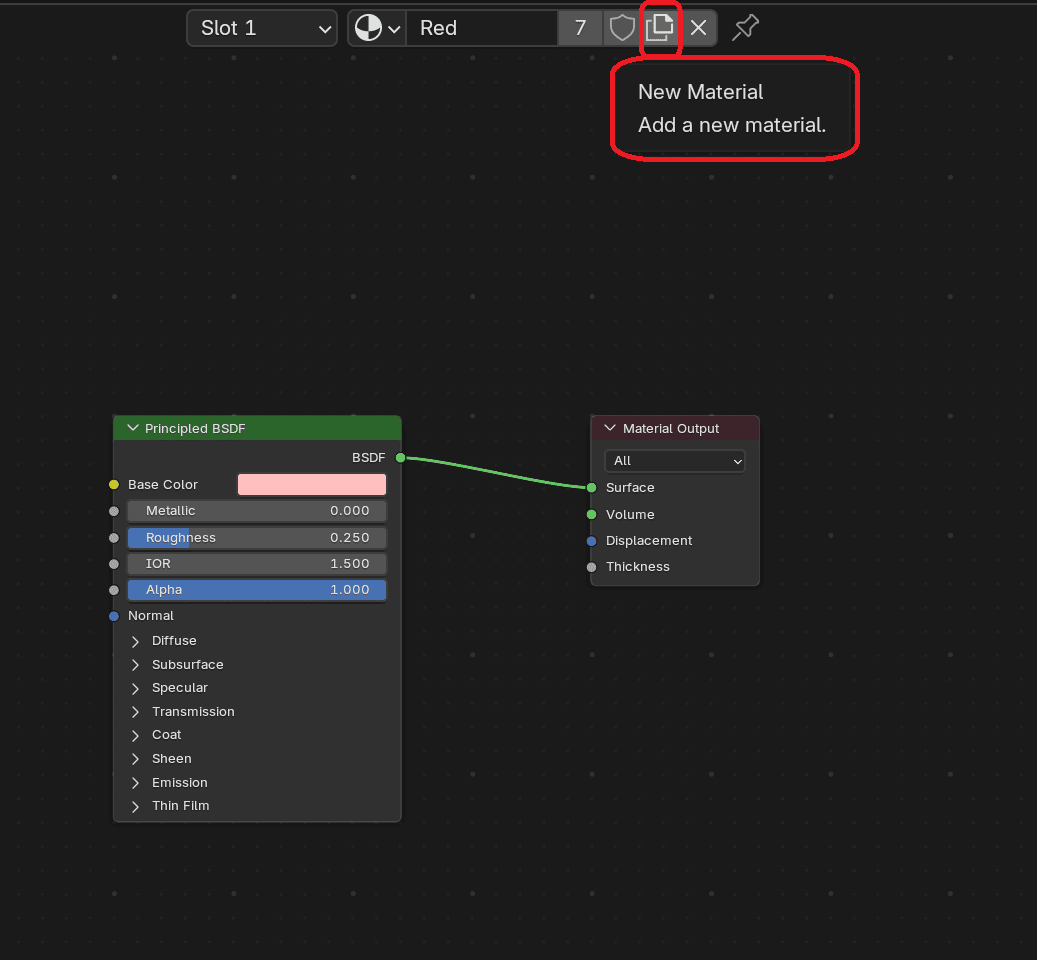Click the Volume input socket
1037x960 pixels.
coord(591,514)
